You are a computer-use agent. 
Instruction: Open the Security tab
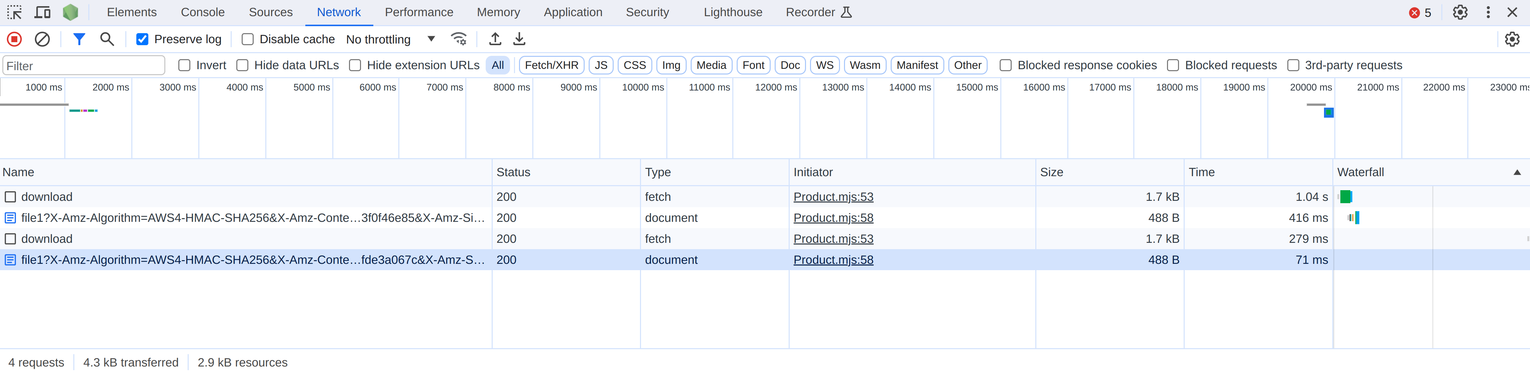[x=647, y=12]
